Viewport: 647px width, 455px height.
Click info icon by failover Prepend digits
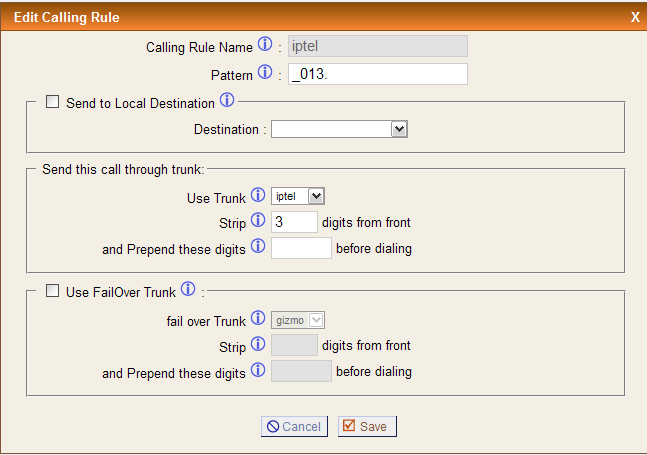point(258,370)
